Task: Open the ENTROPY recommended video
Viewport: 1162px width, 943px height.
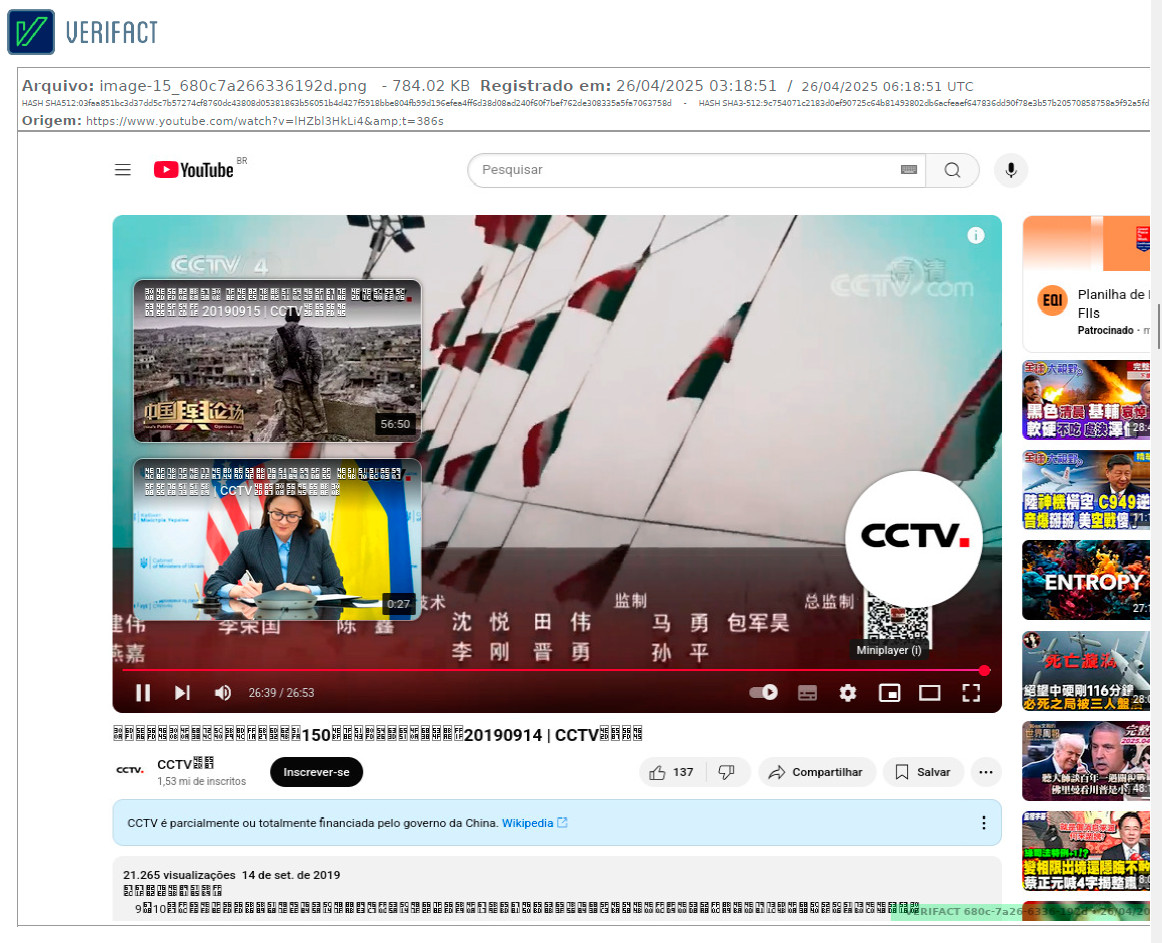Action: (1086, 580)
